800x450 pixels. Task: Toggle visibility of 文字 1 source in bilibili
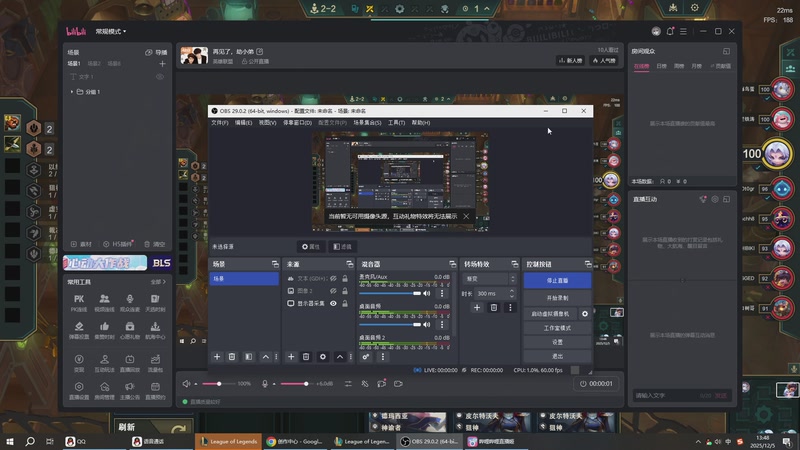pos(160,77)
